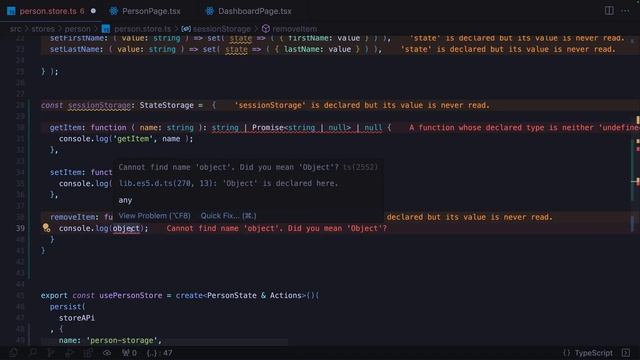Viewport: 640px width, 360px height.
Task: Click the React icon on PersonPage.tsx tab
Action: coord(114,11)
